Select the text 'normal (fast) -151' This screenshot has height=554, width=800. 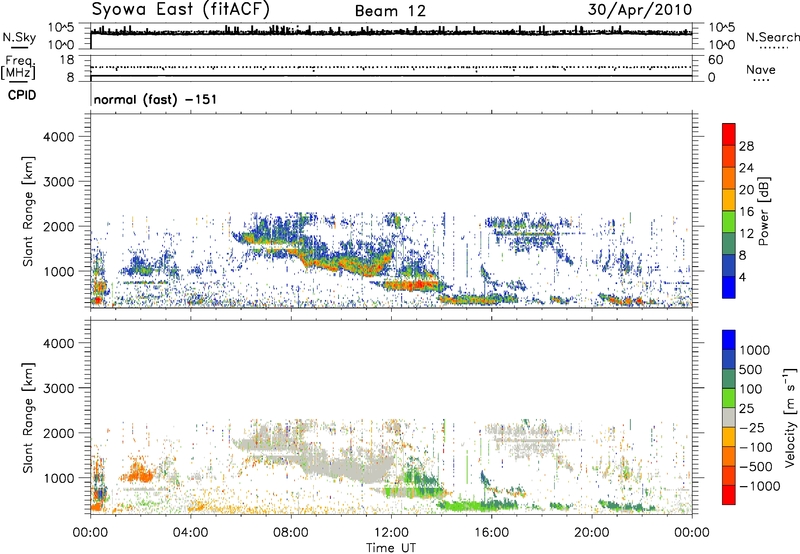[x=155, y=99]
